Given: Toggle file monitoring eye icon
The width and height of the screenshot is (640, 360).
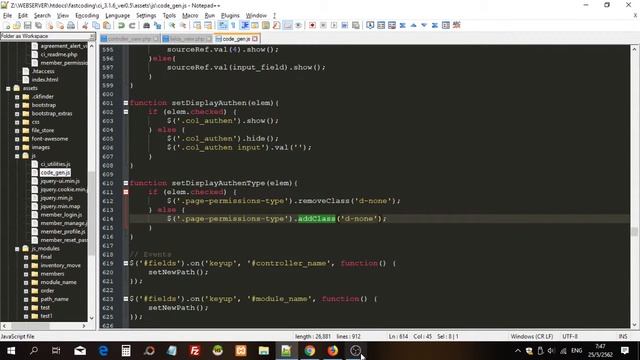Looking at the screenshot, I should [x=298, y=25].
